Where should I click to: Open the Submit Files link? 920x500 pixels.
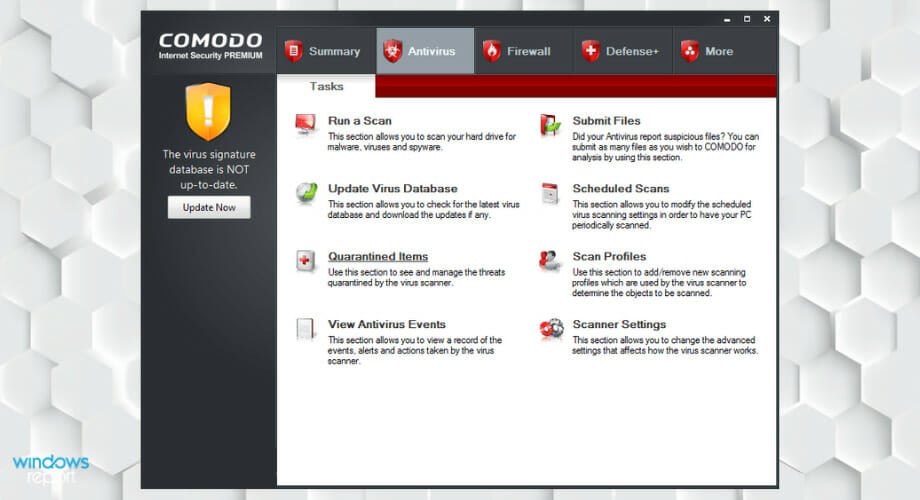pos(607,120)
